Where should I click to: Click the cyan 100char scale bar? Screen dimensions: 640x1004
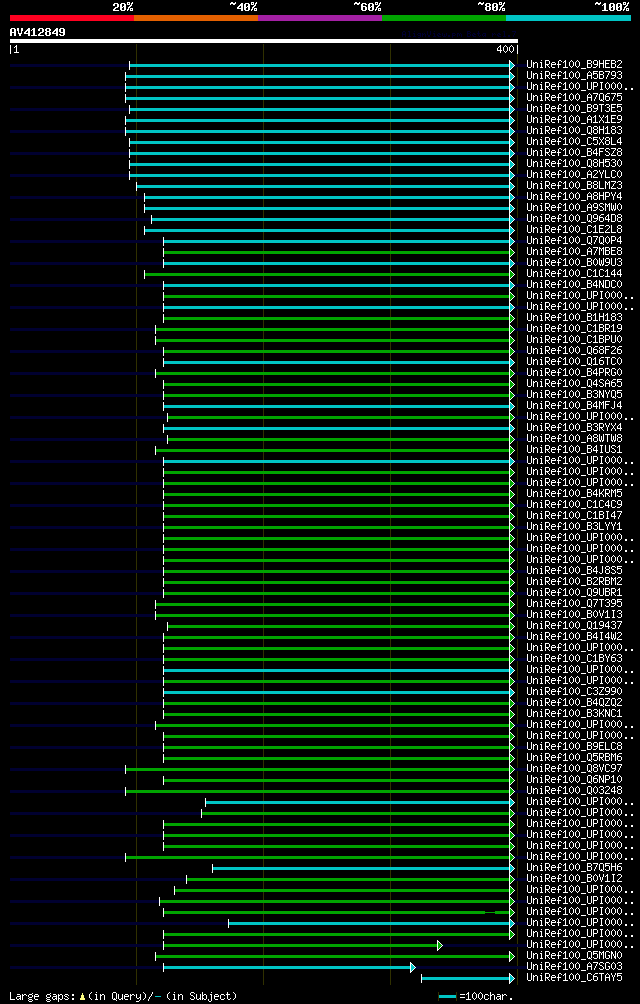[447, 997]
